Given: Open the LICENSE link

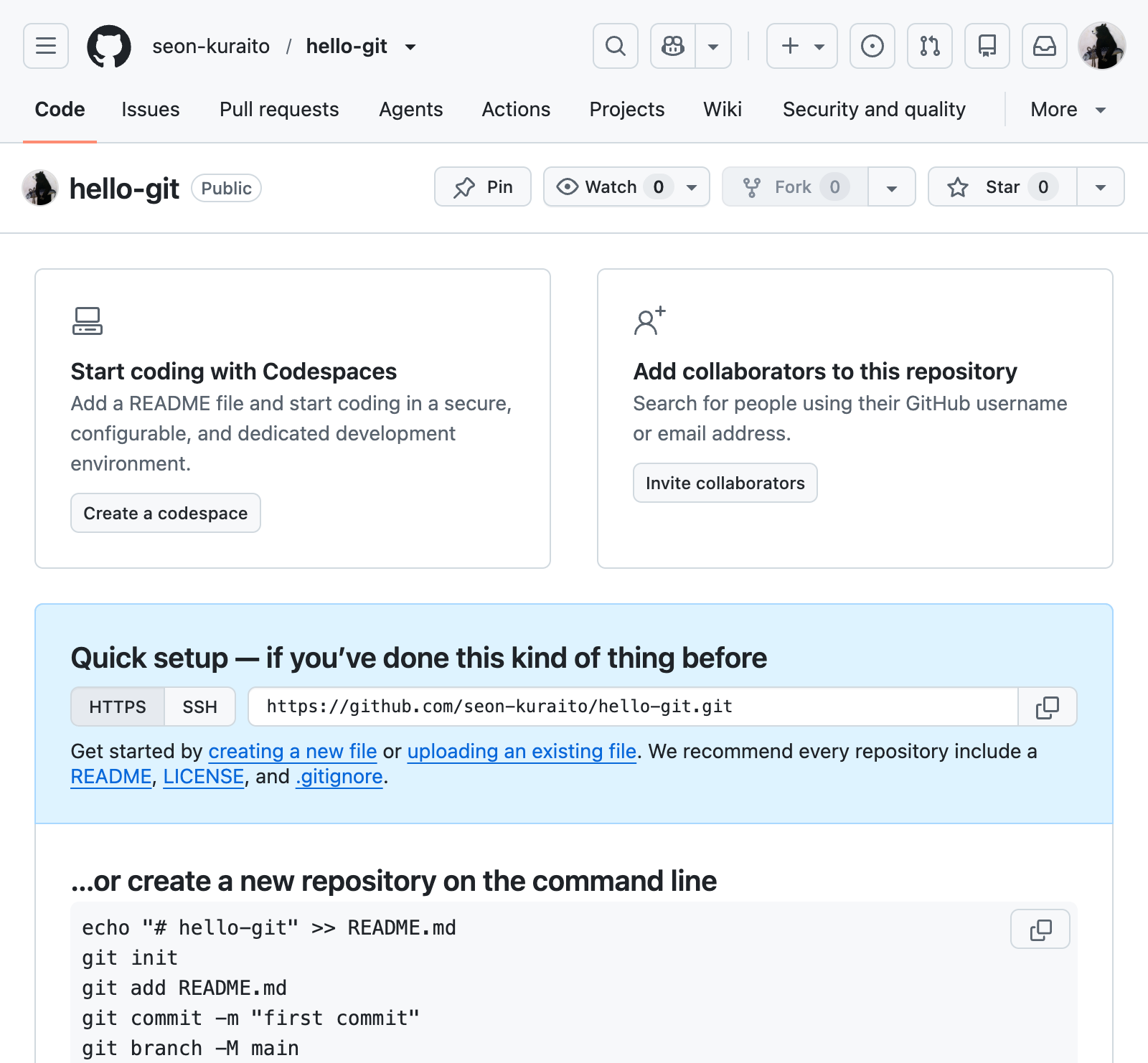Looking at the screenshot, I should click(x=204, y=776).
